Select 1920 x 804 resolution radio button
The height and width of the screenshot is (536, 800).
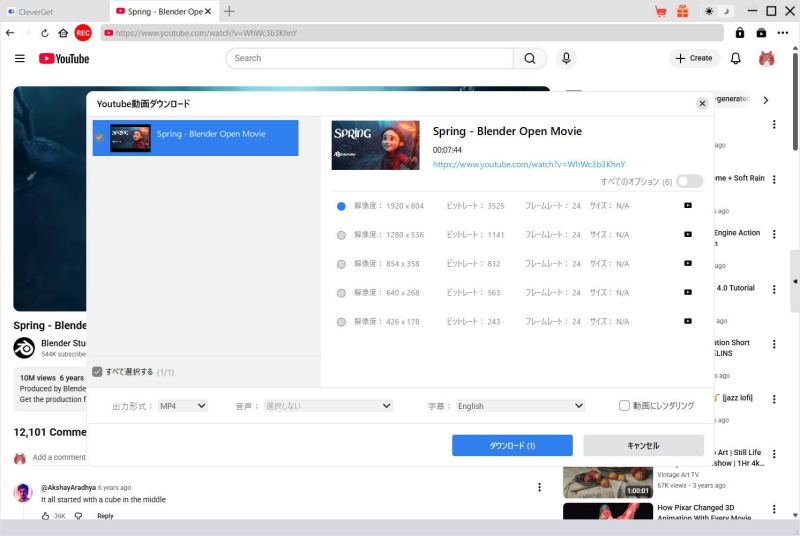341,206
